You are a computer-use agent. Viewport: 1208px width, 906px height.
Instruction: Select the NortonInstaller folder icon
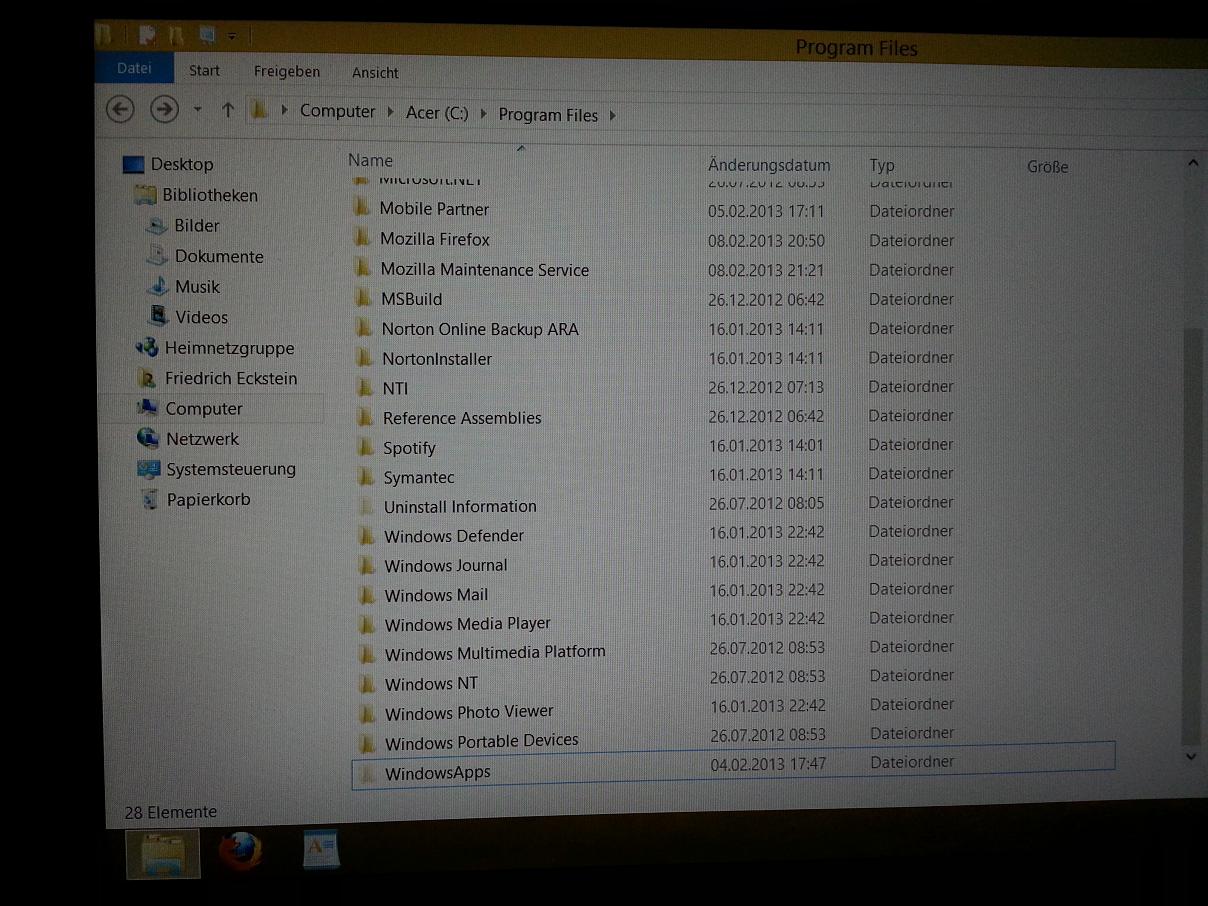click(366, 358)
